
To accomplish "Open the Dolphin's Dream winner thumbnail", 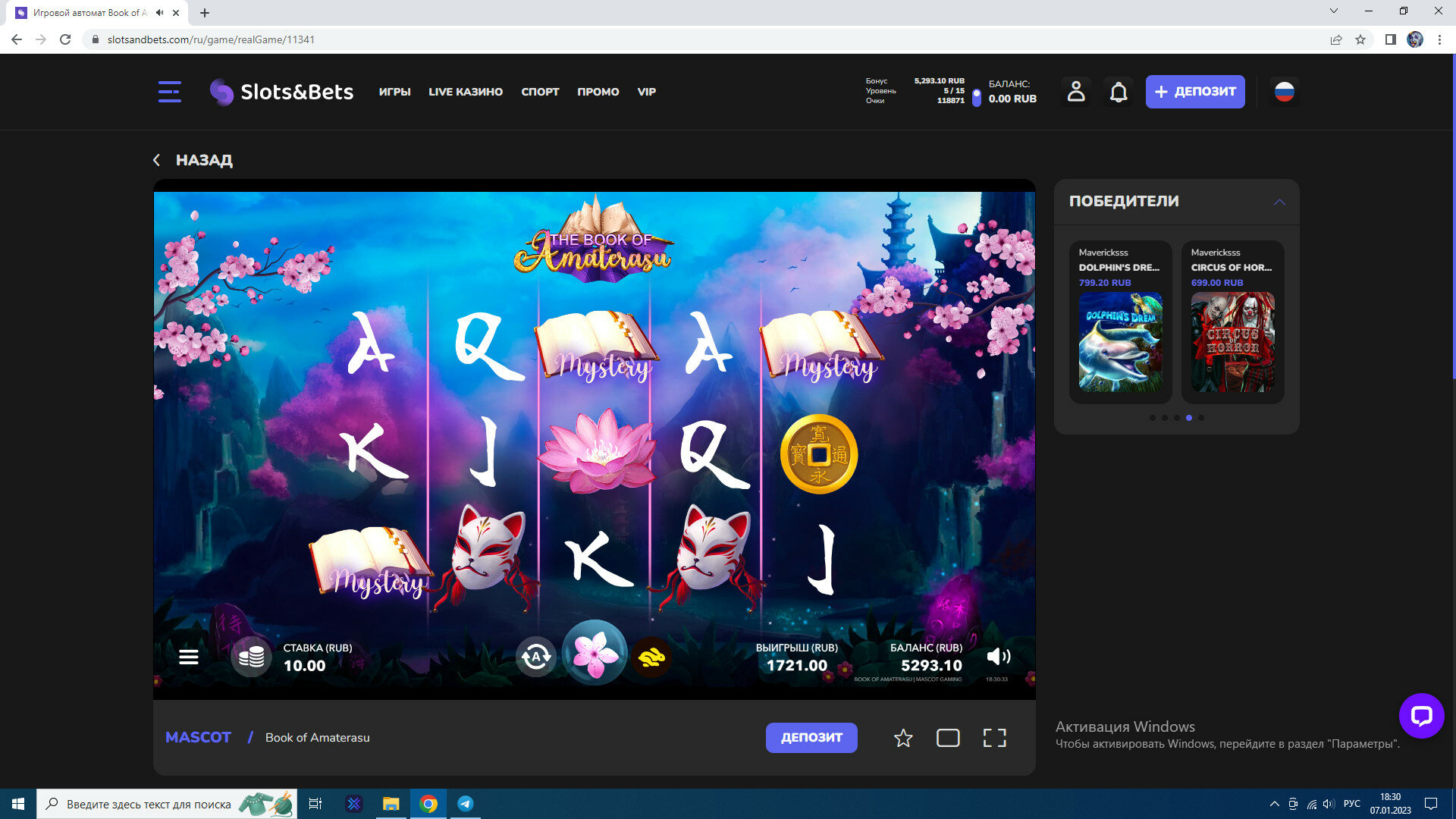I will 1120,342.
